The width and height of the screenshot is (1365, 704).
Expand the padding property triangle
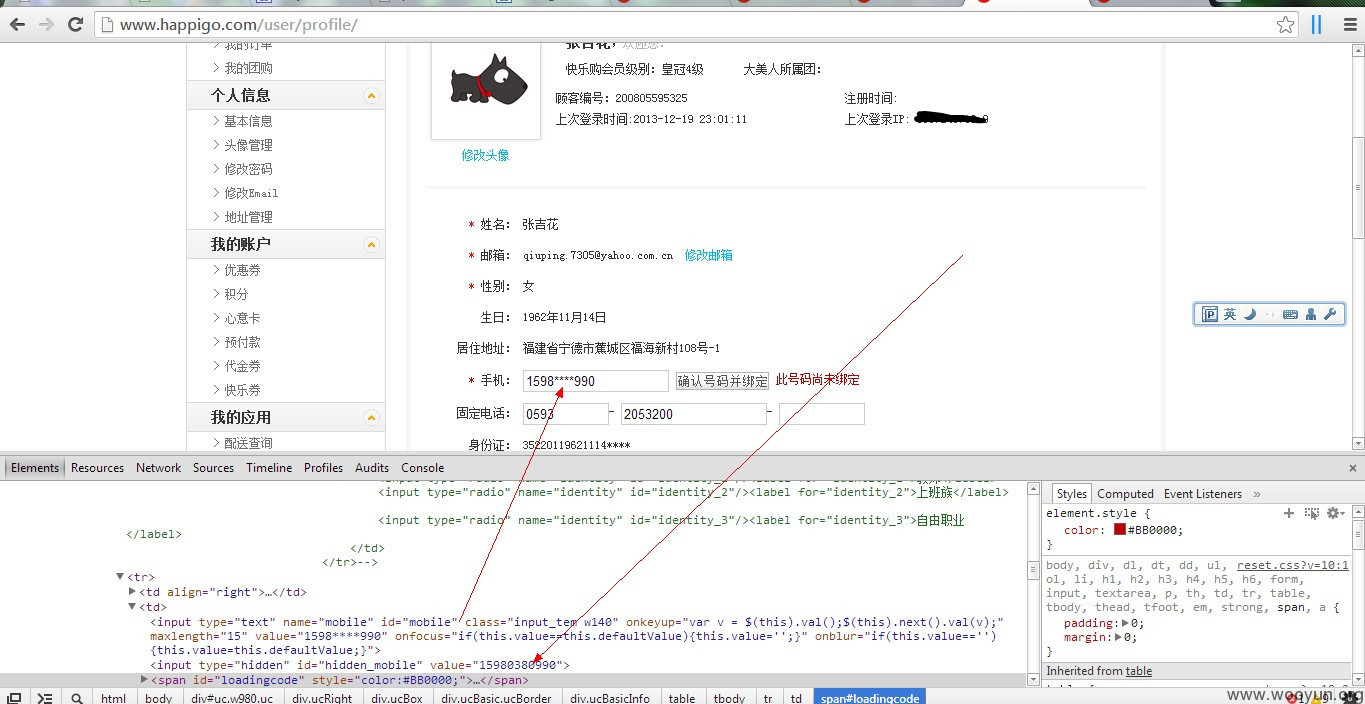click(x=1124, y=623)
